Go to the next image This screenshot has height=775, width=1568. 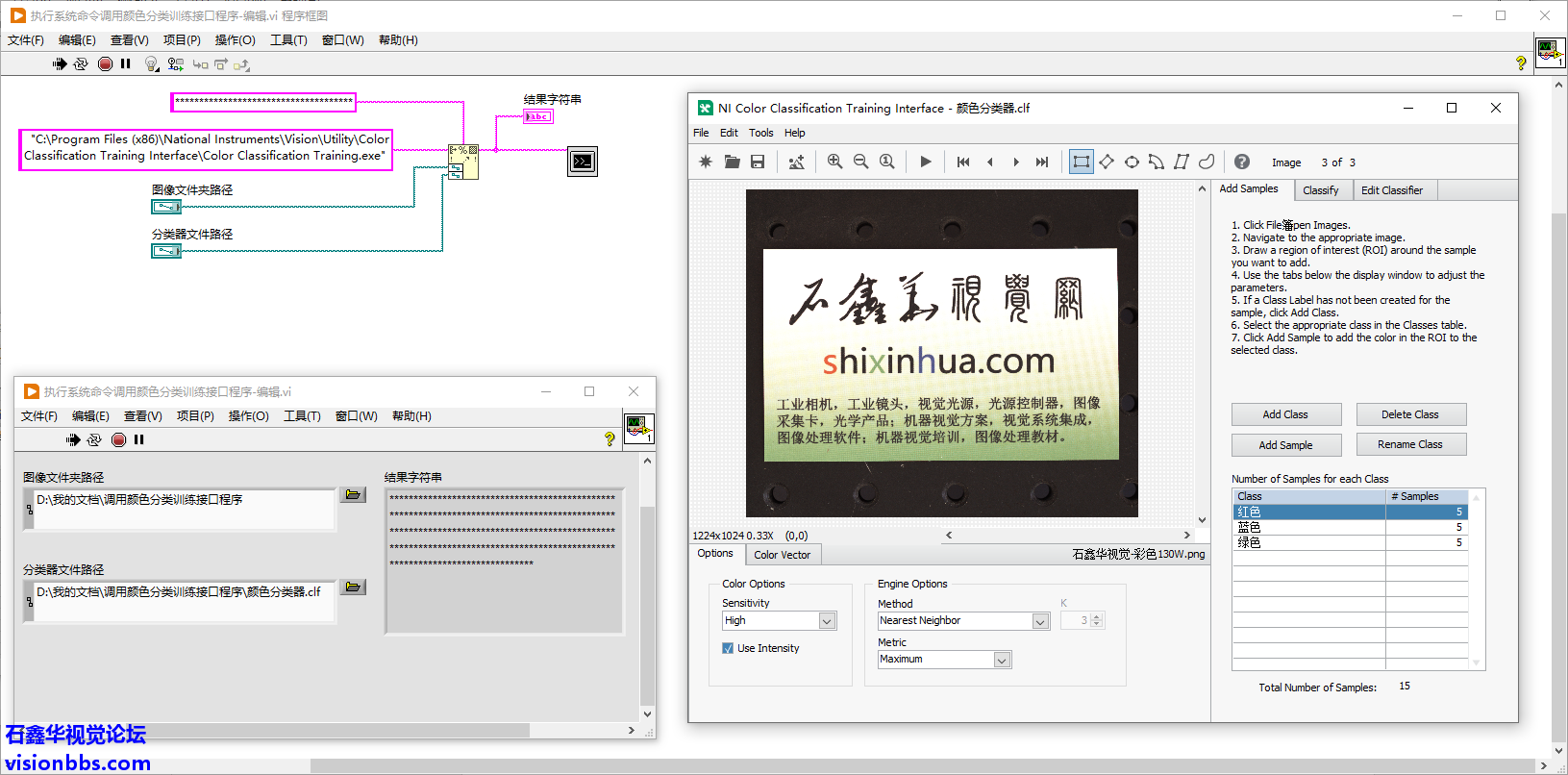coord(1016,162)
